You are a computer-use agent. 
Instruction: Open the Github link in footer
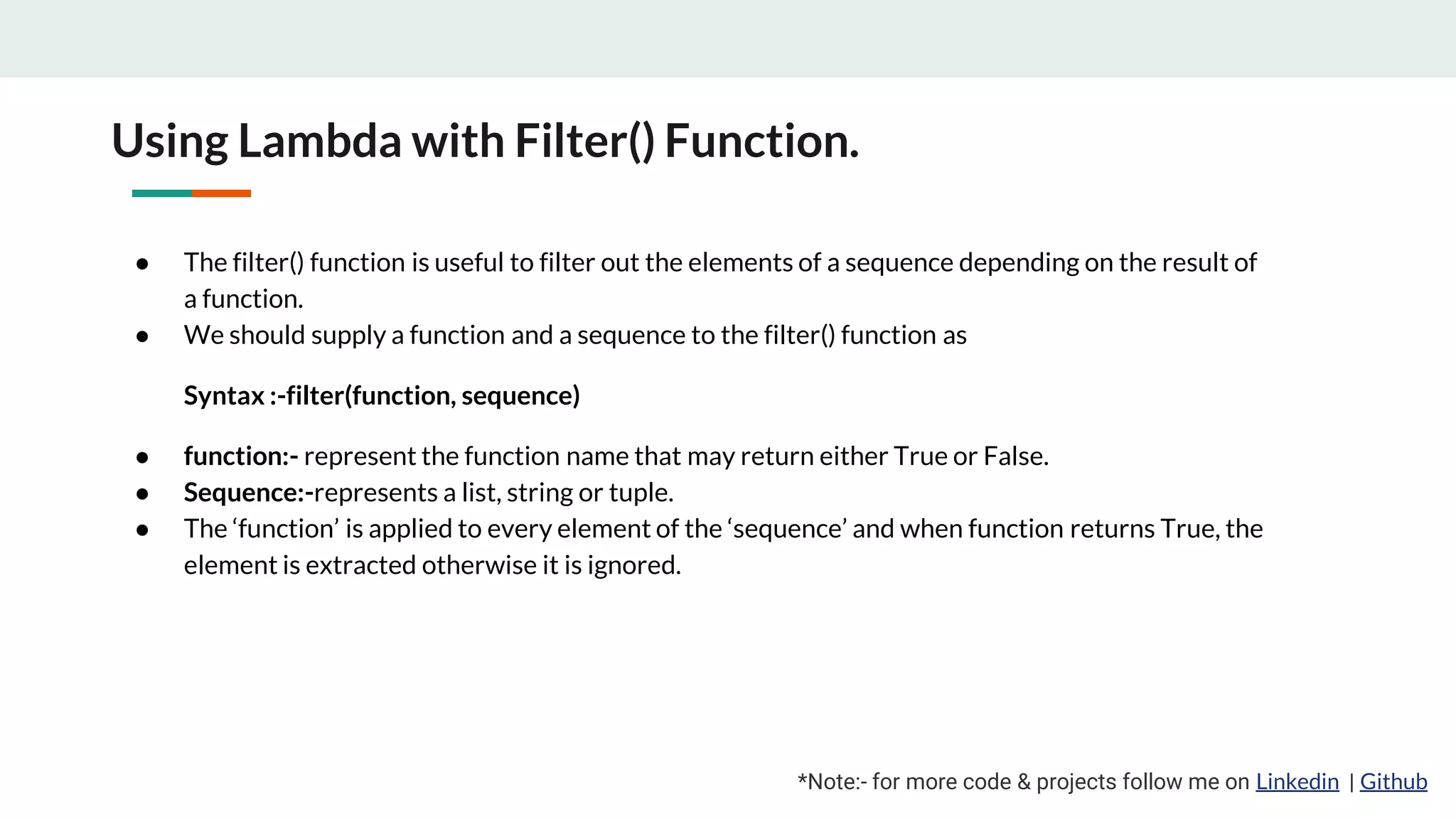pos(1393,781)
